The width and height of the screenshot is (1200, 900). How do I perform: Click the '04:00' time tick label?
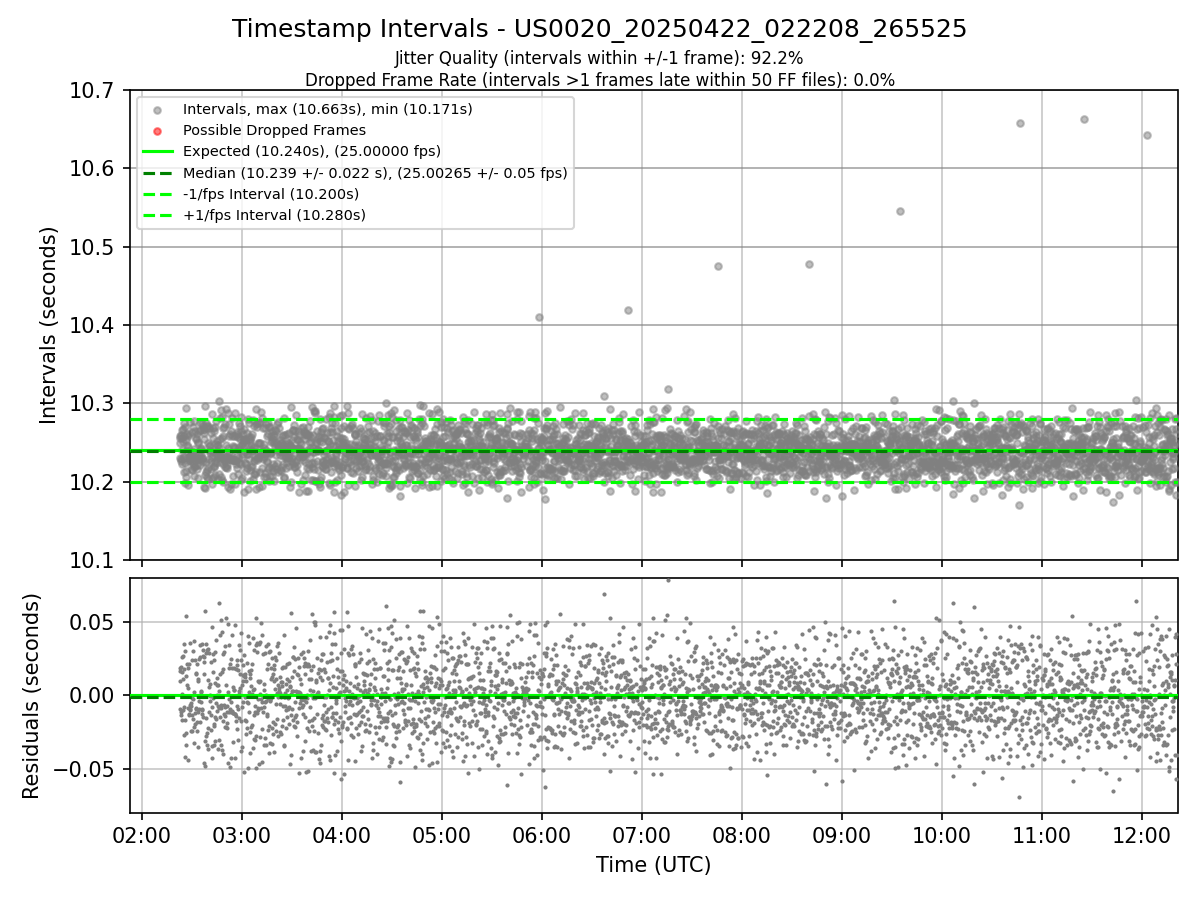click(x=341, y=835)
